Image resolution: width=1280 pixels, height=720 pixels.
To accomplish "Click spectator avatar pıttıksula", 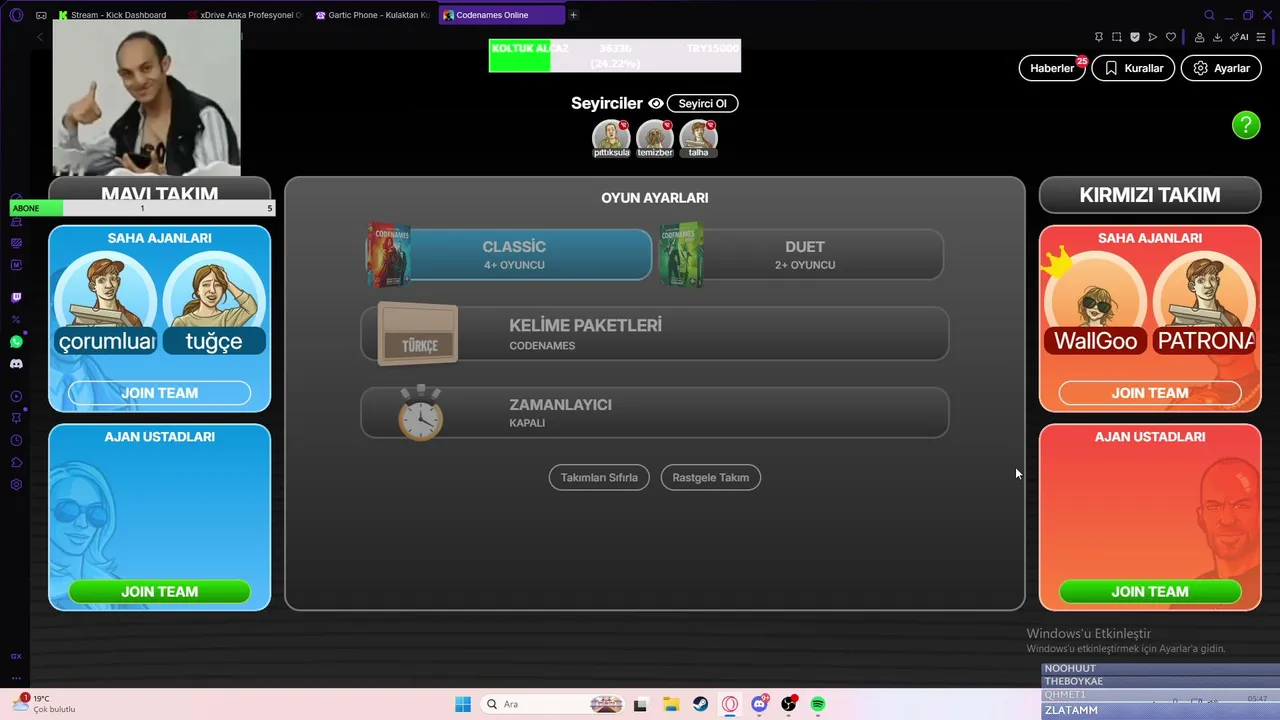I will 611,139.
